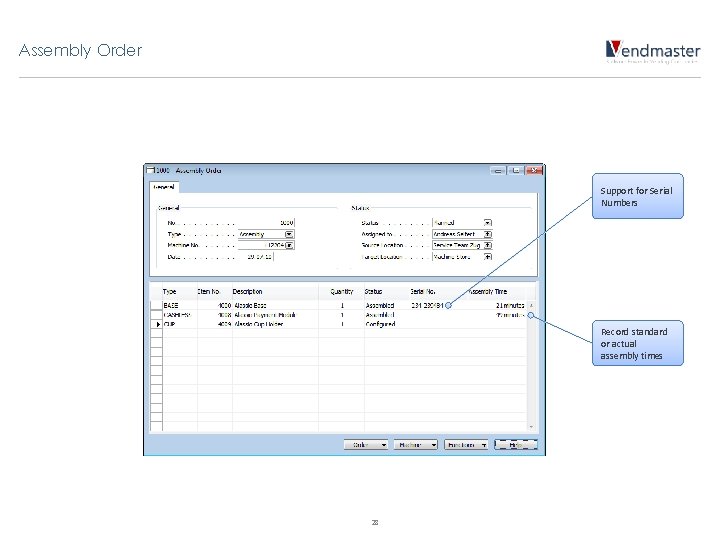
Task: Click the Item No. column header
Action: [x=214, y=292]
